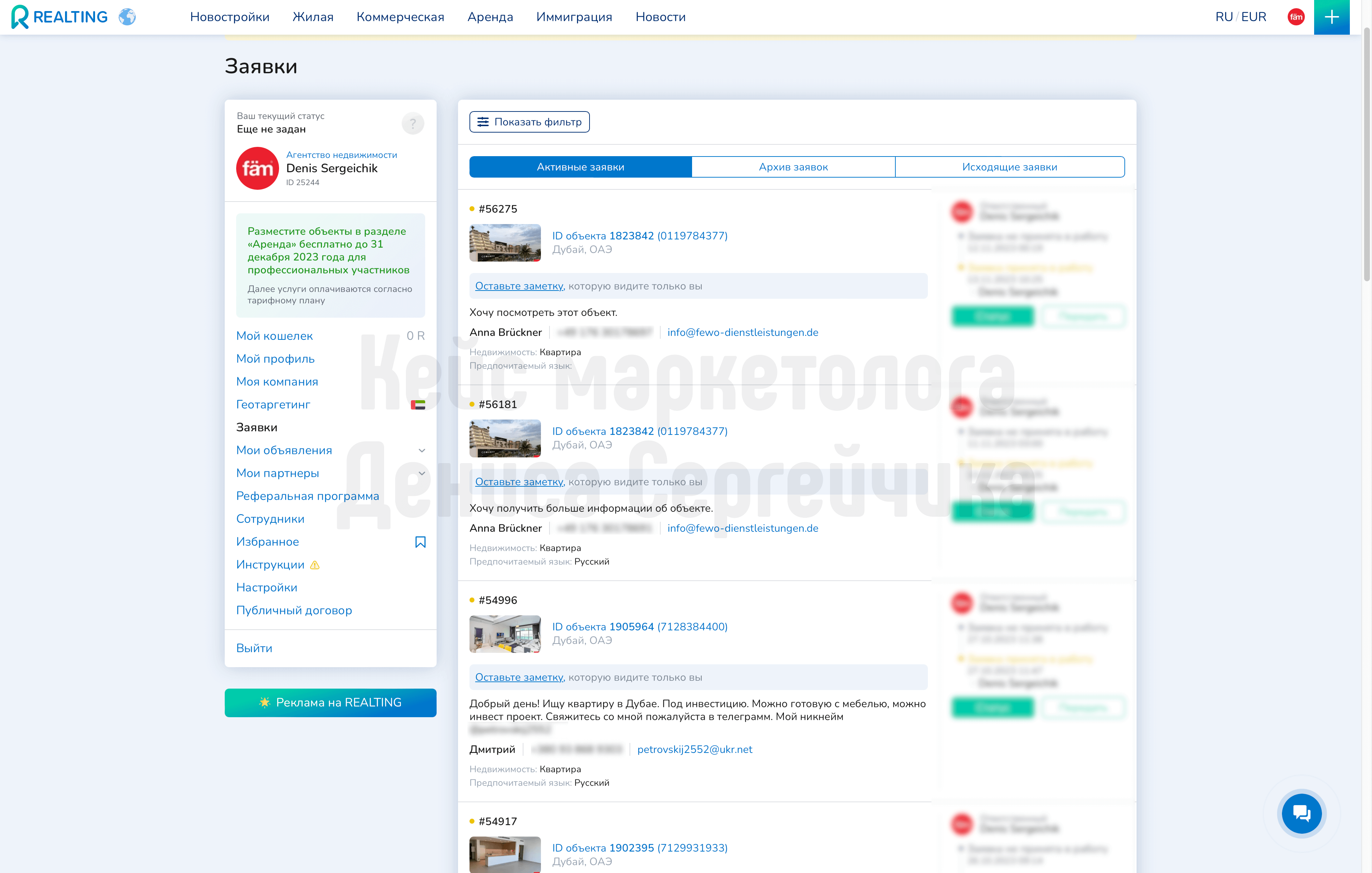Expand the Мои объявления submenu
Viewport: 1372px width, 873px height.
pyautogui.click(x=422, y=450)
